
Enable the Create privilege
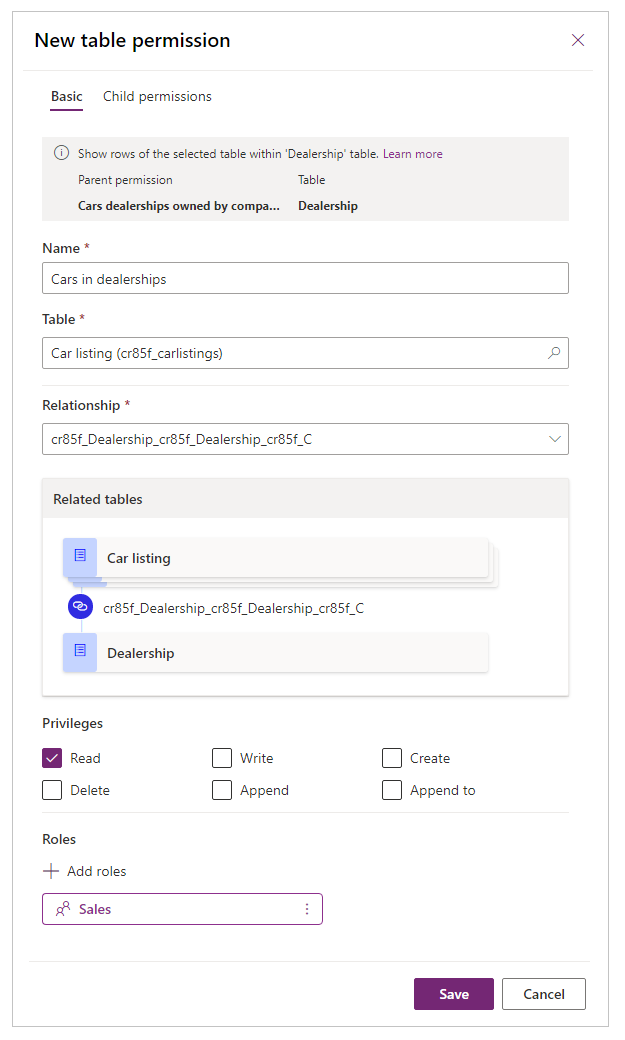tap(392, 758)
